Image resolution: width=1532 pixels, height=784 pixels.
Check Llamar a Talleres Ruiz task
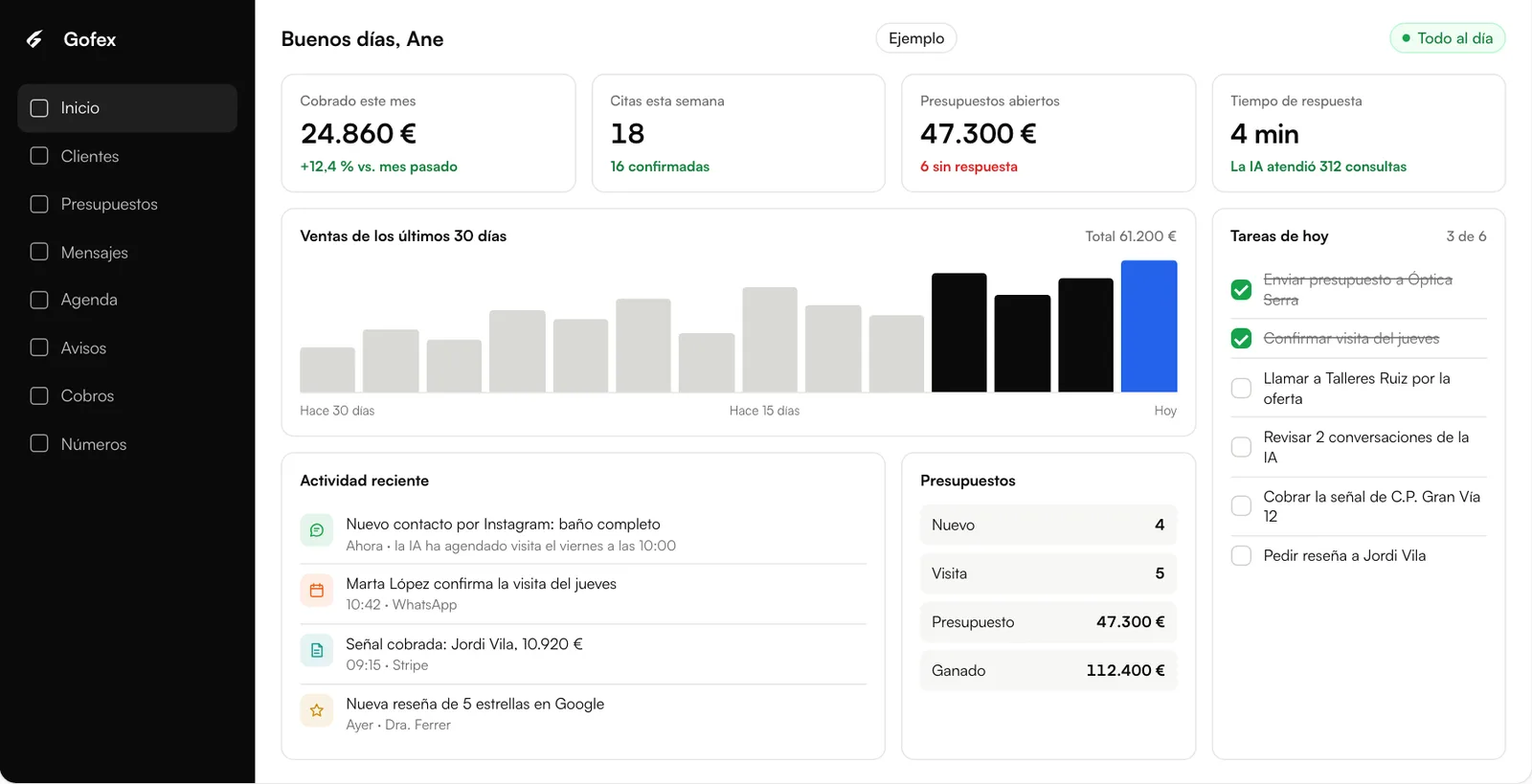pos(1241,388)
